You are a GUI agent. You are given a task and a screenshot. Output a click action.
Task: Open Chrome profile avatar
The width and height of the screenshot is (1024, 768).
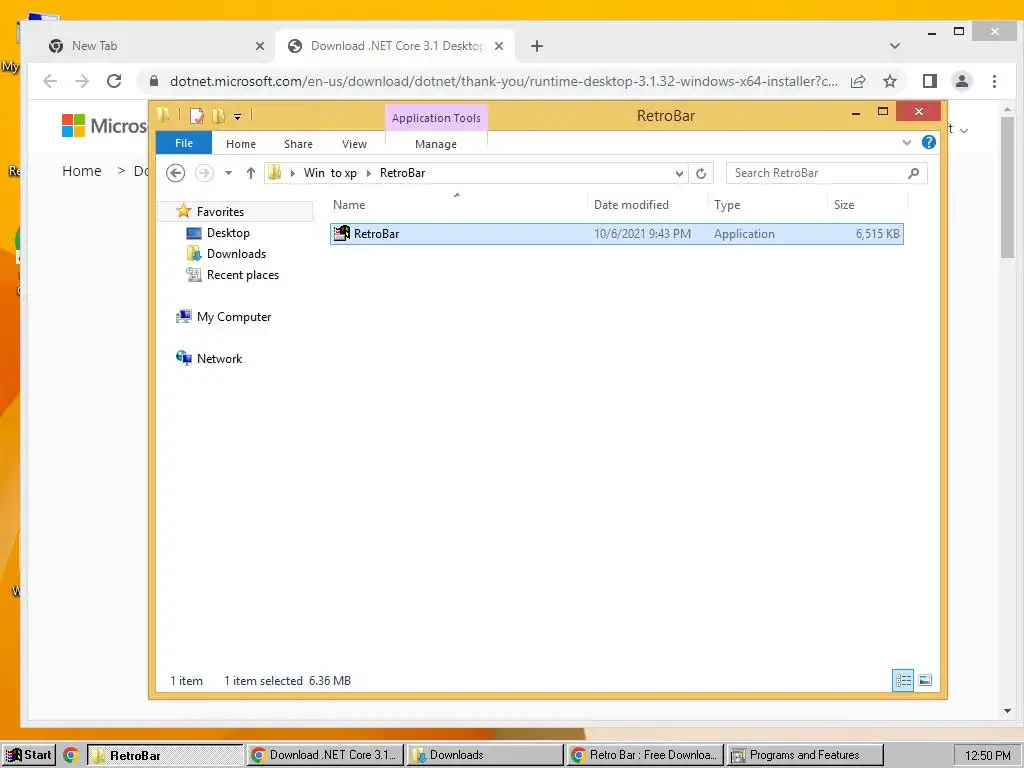point(961,81)
